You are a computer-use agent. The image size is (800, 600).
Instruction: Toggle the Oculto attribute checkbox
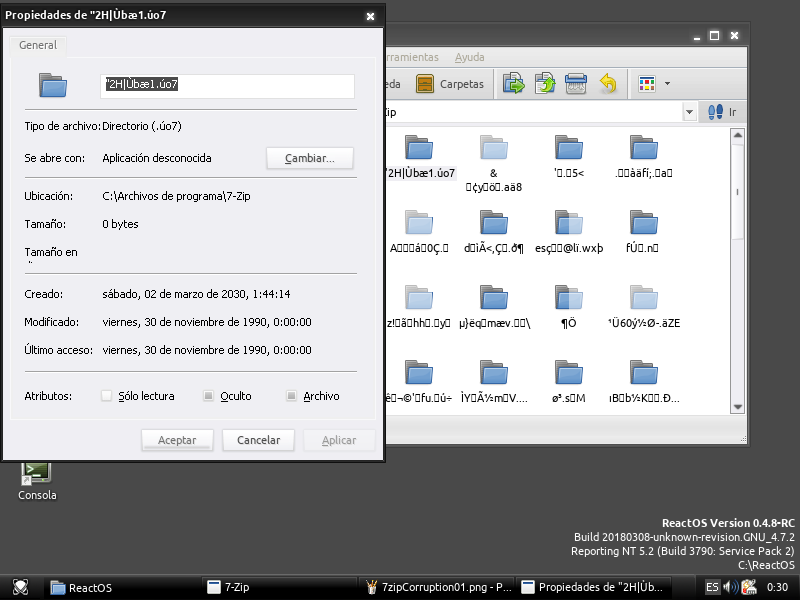tap(208, 396)
